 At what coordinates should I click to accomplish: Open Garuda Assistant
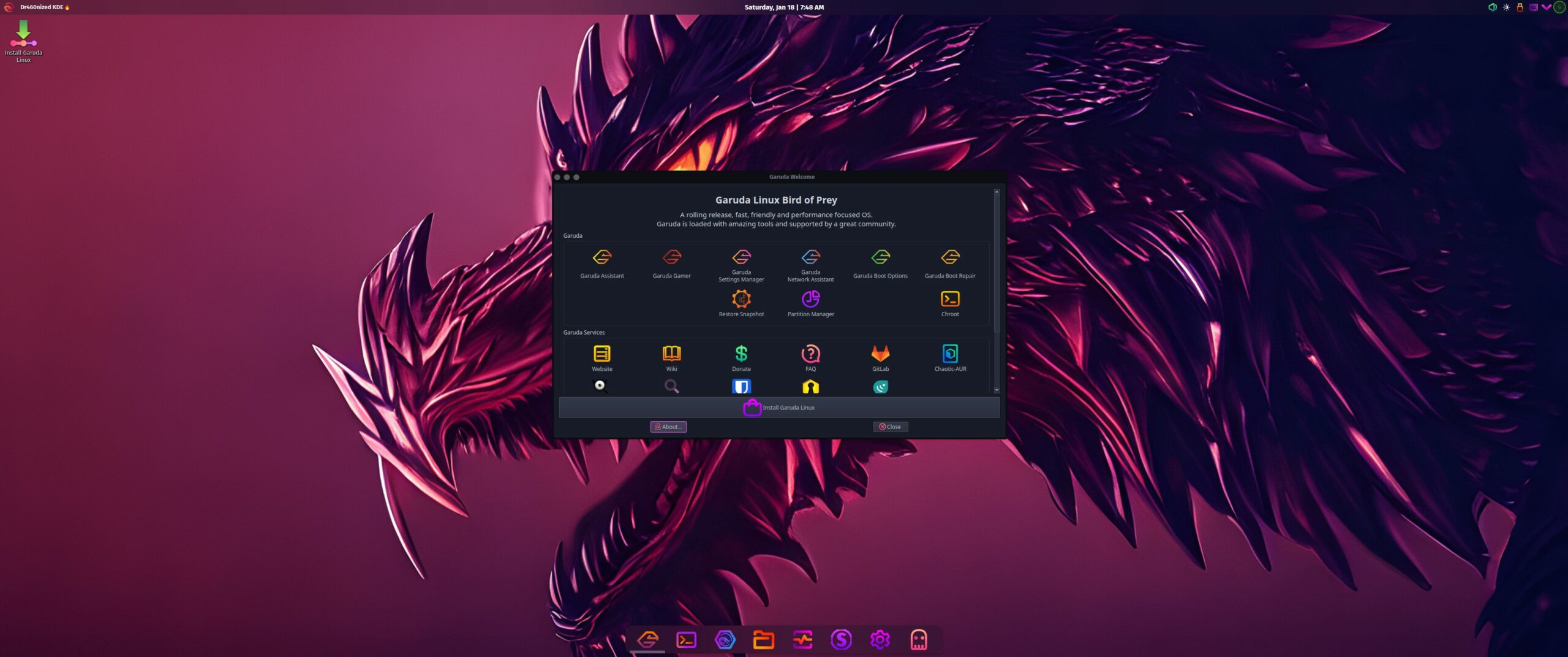pyautogui.click(x=602, y=264)
